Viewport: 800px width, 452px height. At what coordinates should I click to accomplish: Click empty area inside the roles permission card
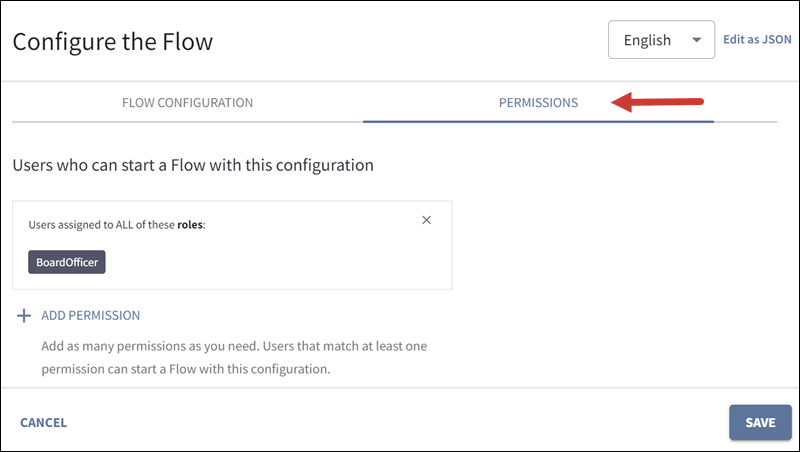300,260
